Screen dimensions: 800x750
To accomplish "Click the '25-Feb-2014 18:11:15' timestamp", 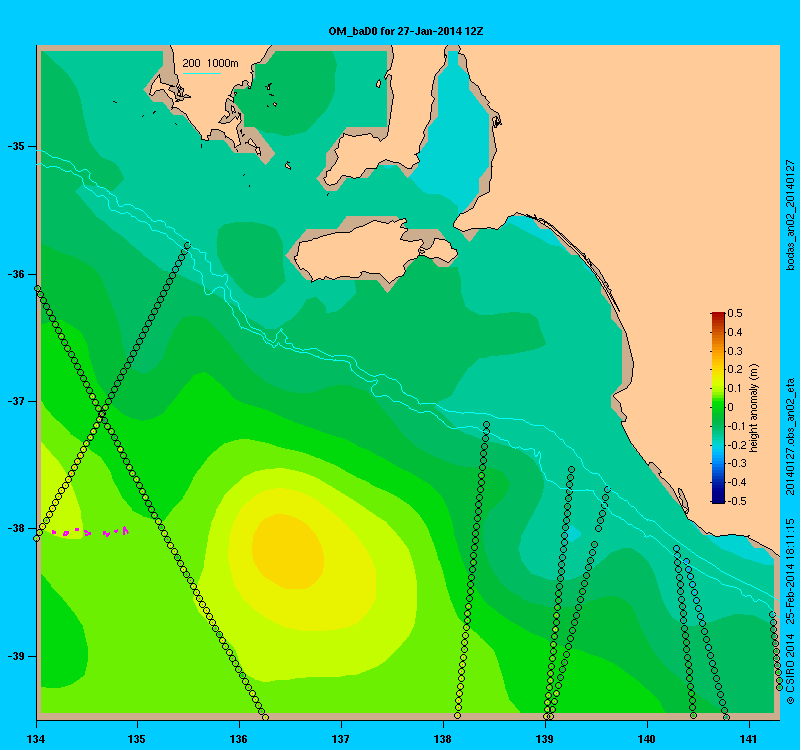I will [790, 571].
